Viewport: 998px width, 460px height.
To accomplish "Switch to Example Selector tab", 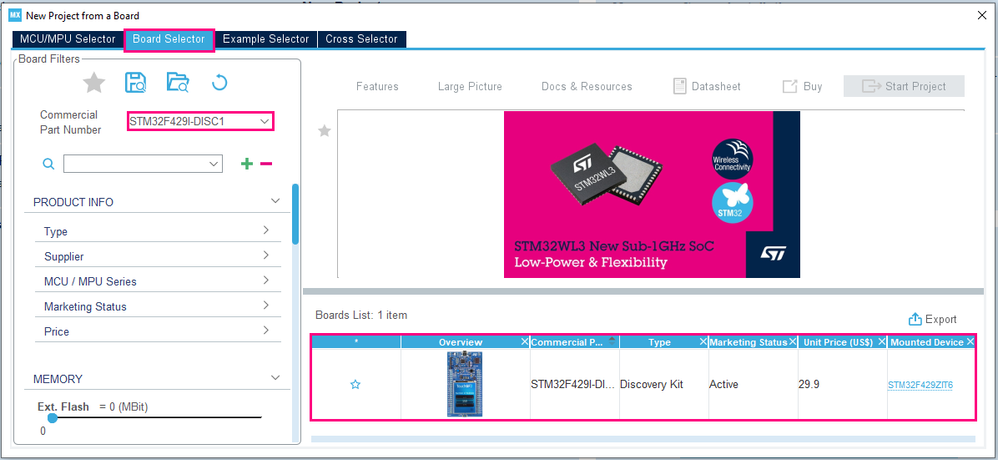I will [x=266, y=39].
